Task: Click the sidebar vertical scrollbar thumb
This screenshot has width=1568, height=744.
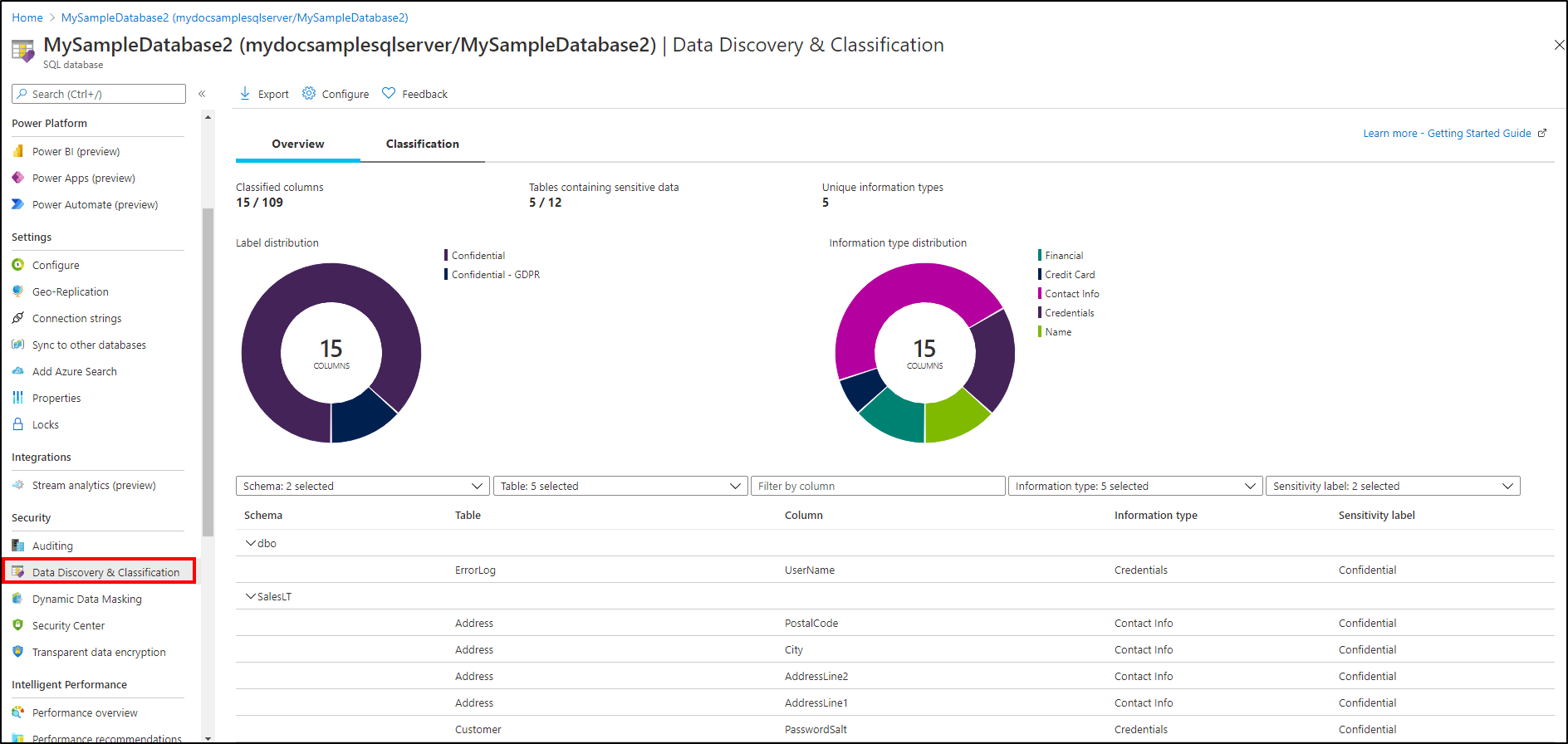Action: [x=208, y=372]
